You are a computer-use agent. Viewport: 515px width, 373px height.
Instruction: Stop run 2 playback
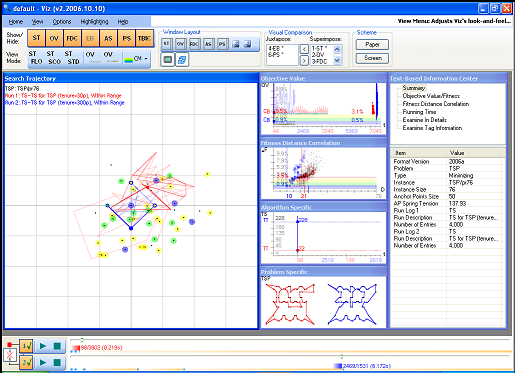[57, 362]
